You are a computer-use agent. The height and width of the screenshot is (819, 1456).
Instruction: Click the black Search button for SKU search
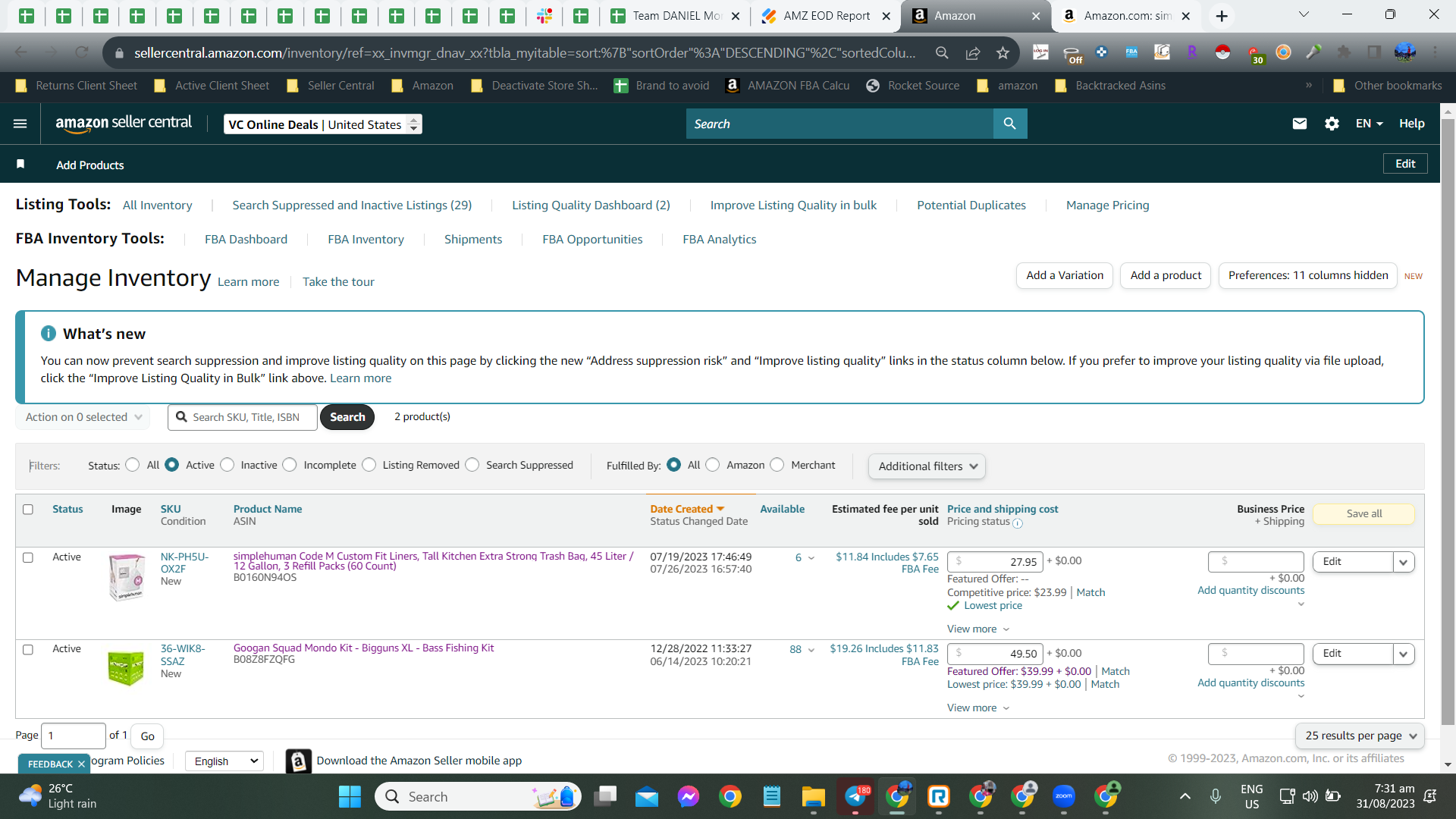(347, 417)
